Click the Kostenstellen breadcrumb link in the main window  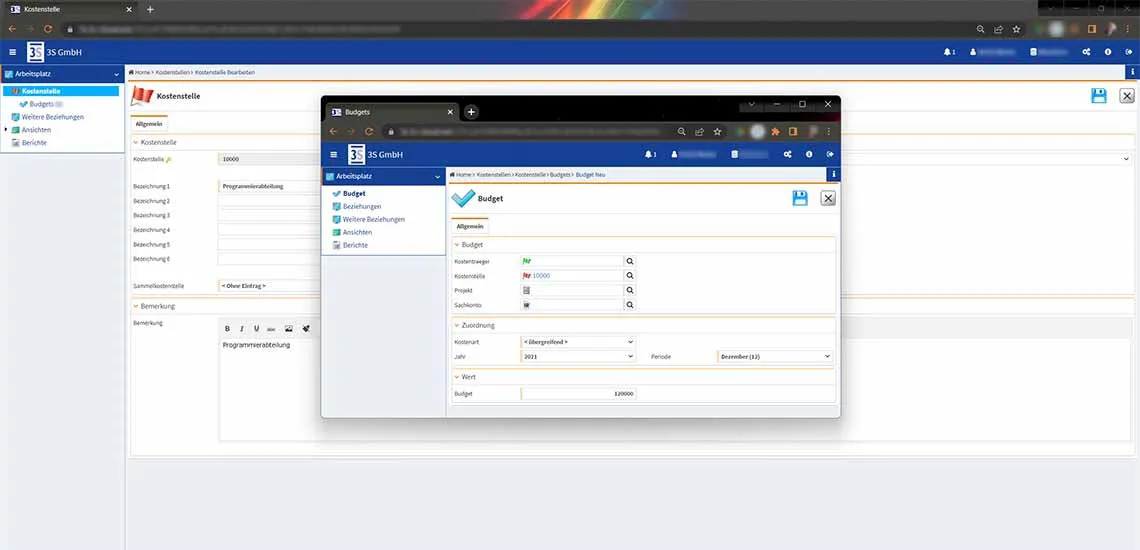(x=172, y=72)
